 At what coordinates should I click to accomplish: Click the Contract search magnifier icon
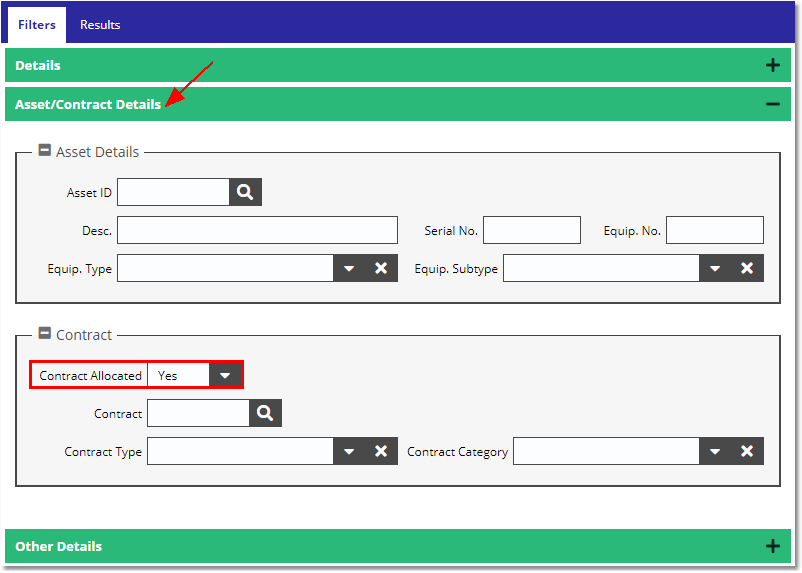click(265, 413)
